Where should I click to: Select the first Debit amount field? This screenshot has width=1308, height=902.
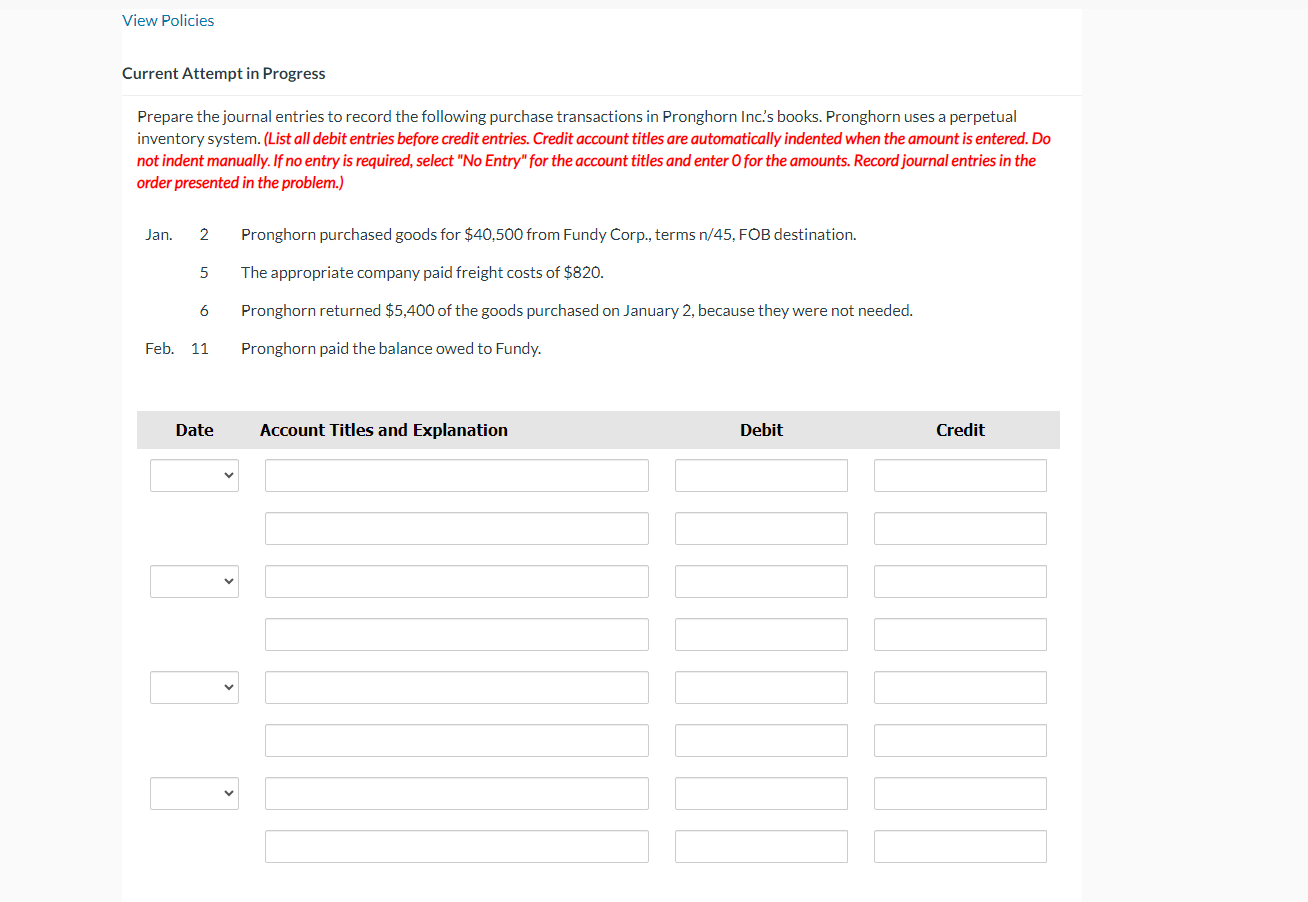point(761,475)
